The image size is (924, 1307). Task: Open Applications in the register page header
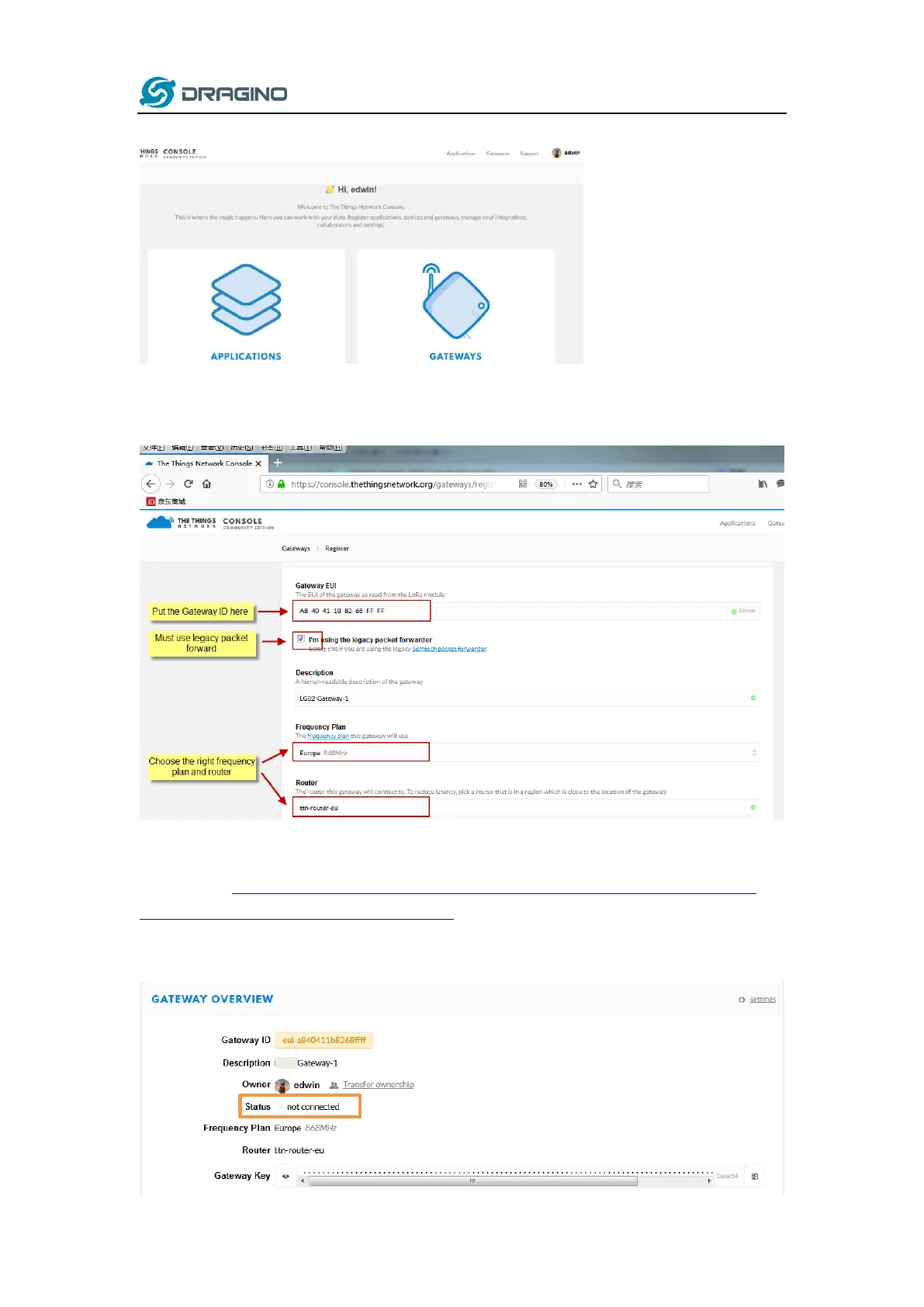pos(737,523)
